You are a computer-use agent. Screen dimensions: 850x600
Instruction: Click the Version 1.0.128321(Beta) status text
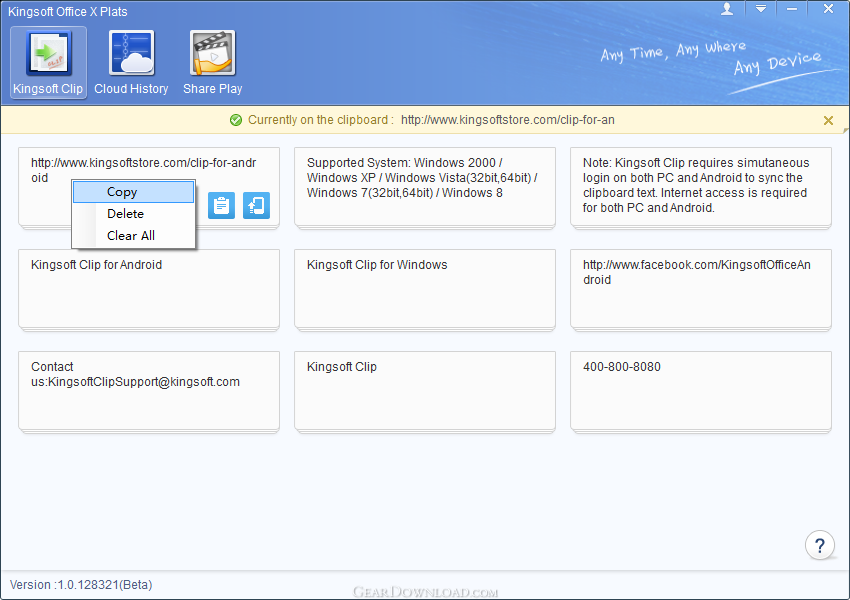(x=81, y=585)
